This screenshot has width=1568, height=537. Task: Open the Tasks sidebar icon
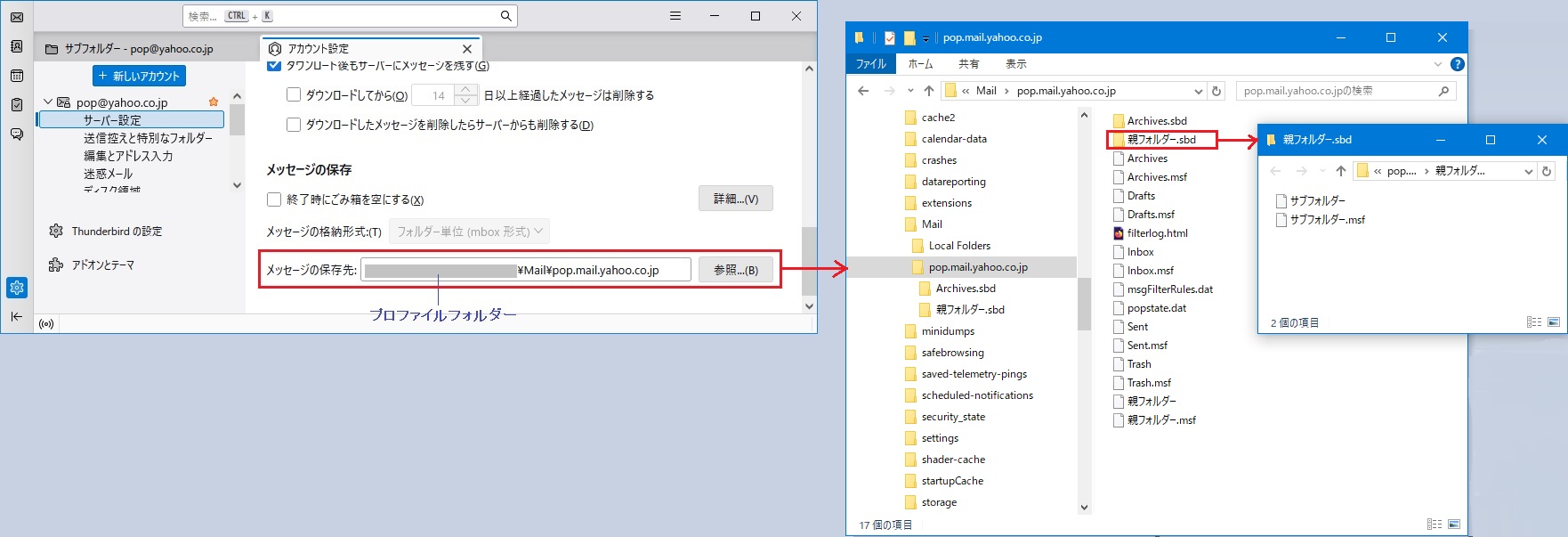(x=16, y=105)
